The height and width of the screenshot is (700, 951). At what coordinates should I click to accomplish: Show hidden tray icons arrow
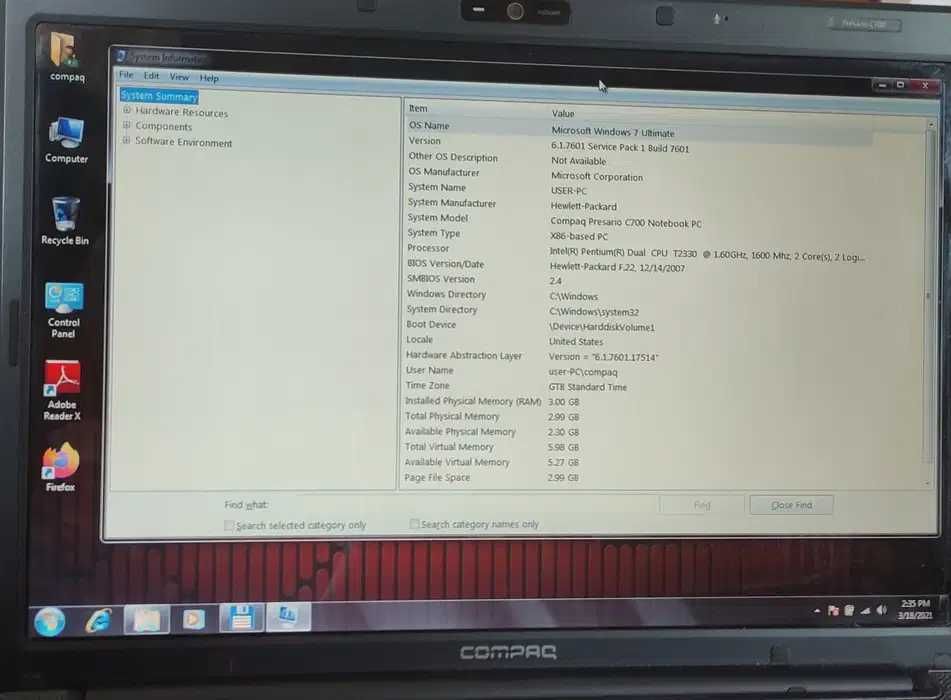(817, 611)
